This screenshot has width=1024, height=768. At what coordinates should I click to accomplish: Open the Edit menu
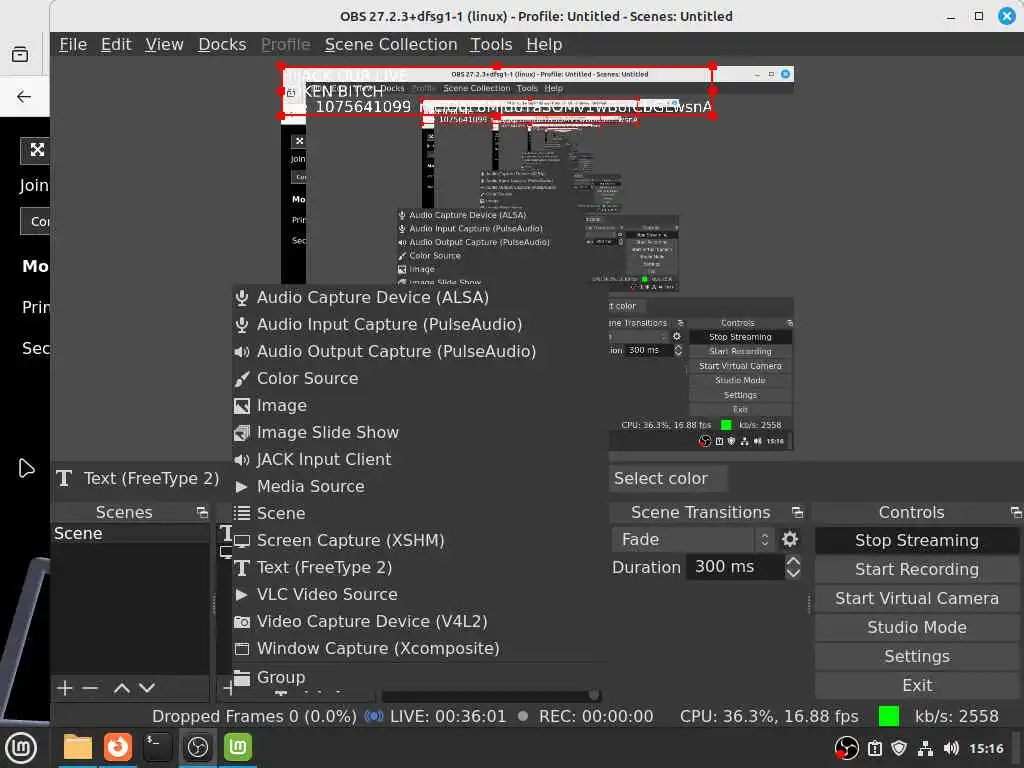click(x=116, y=44)
